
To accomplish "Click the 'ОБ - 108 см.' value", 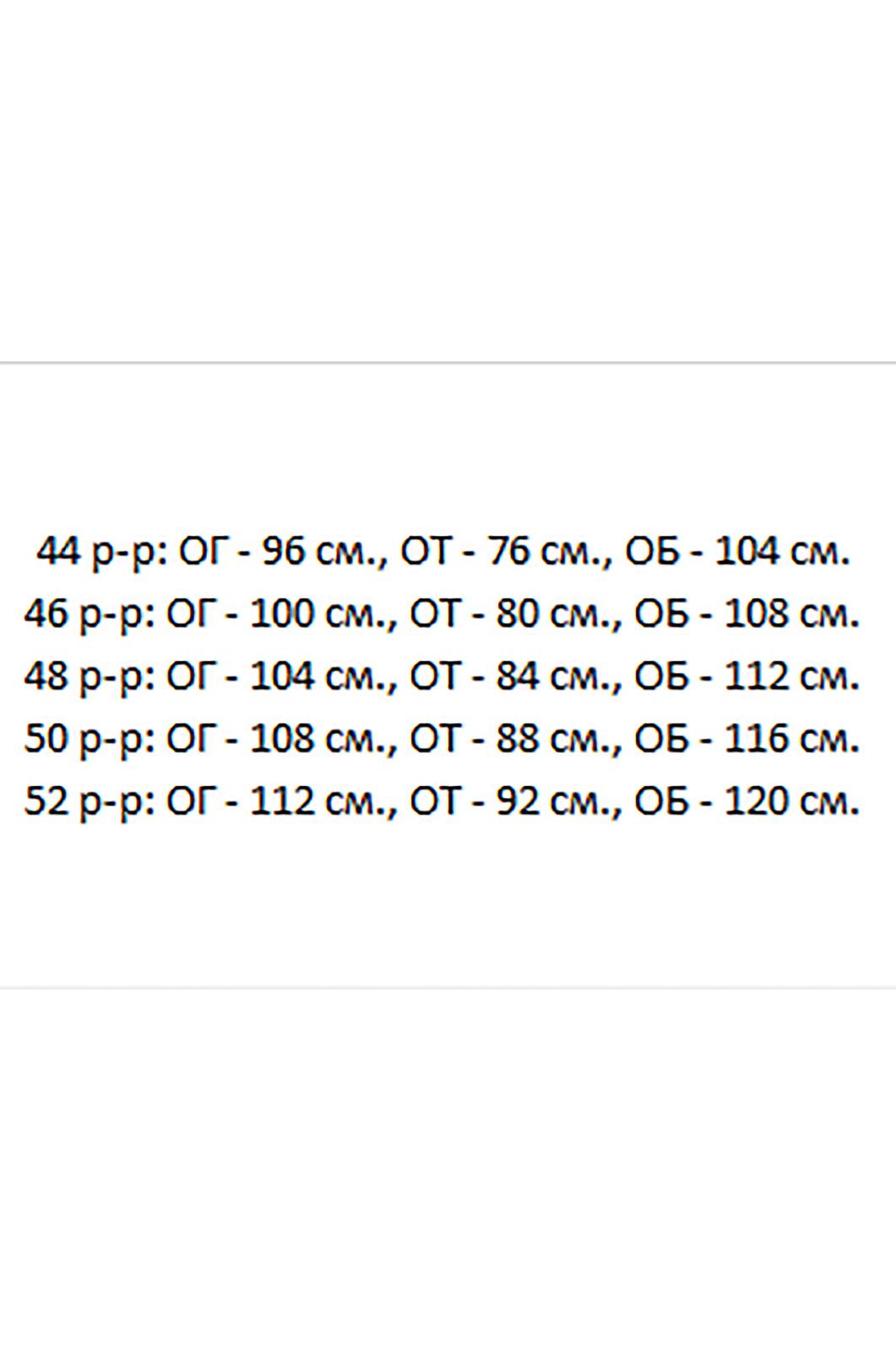I will click(747, 615).
